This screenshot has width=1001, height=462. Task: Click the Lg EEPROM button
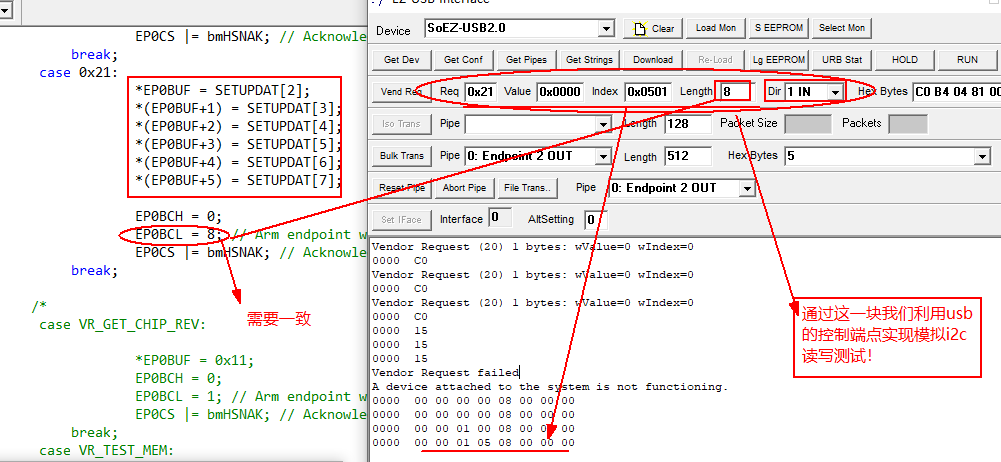click(779, 60)
